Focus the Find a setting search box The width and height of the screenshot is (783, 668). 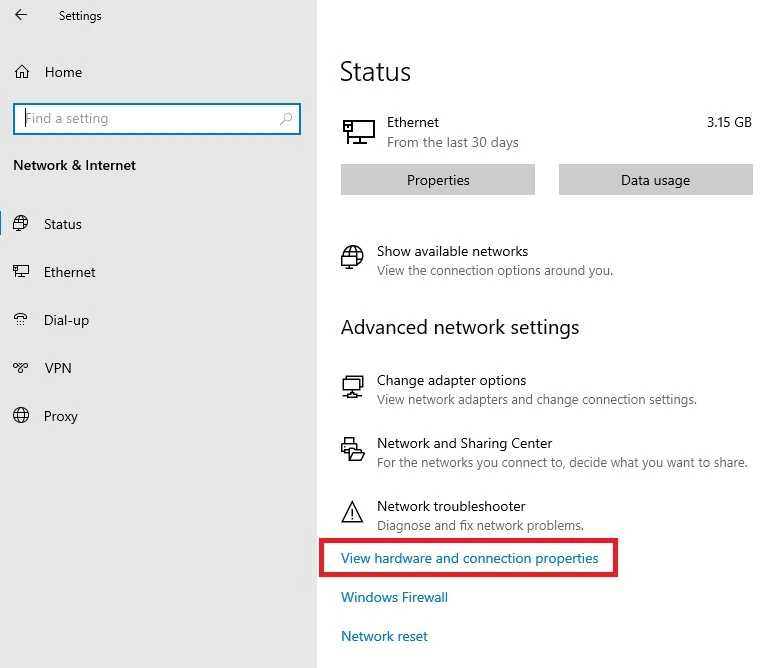157,119
